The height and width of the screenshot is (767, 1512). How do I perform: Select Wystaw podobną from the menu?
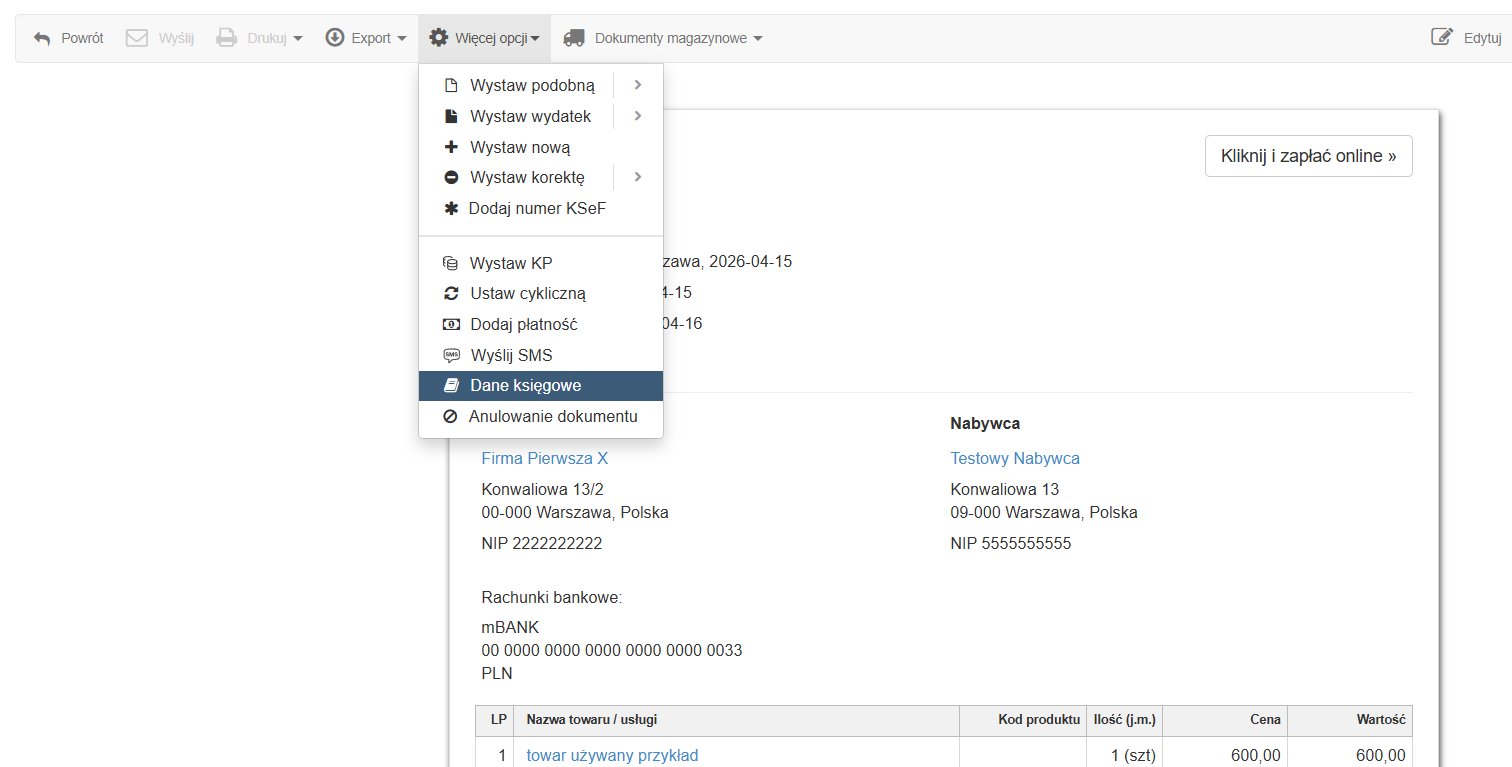point(532,86)
